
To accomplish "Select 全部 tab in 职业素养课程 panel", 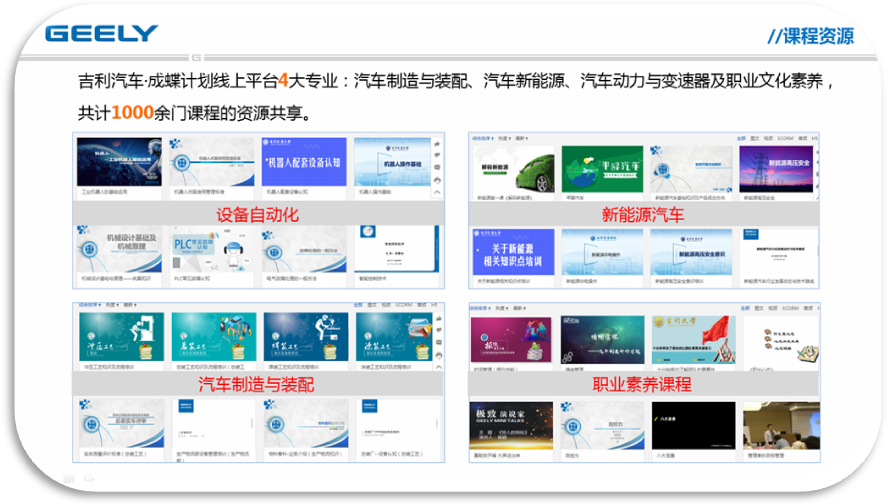I will point(745,308).
